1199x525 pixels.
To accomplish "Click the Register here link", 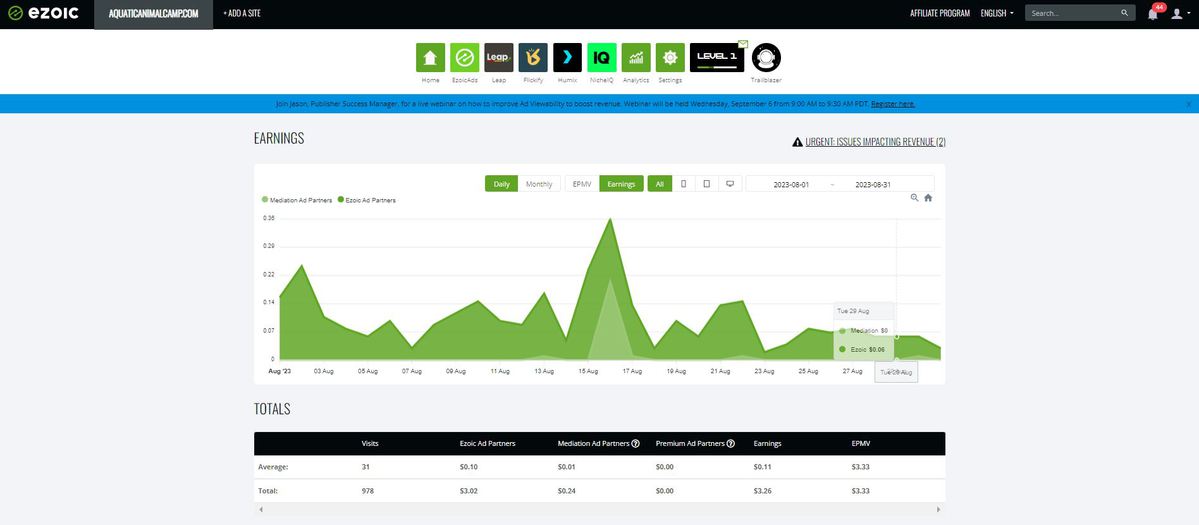I will tap(893, 104).
